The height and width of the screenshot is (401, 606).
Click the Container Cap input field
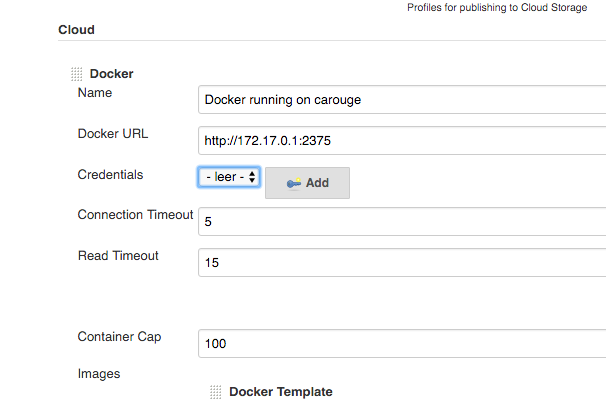pos(402,343)
